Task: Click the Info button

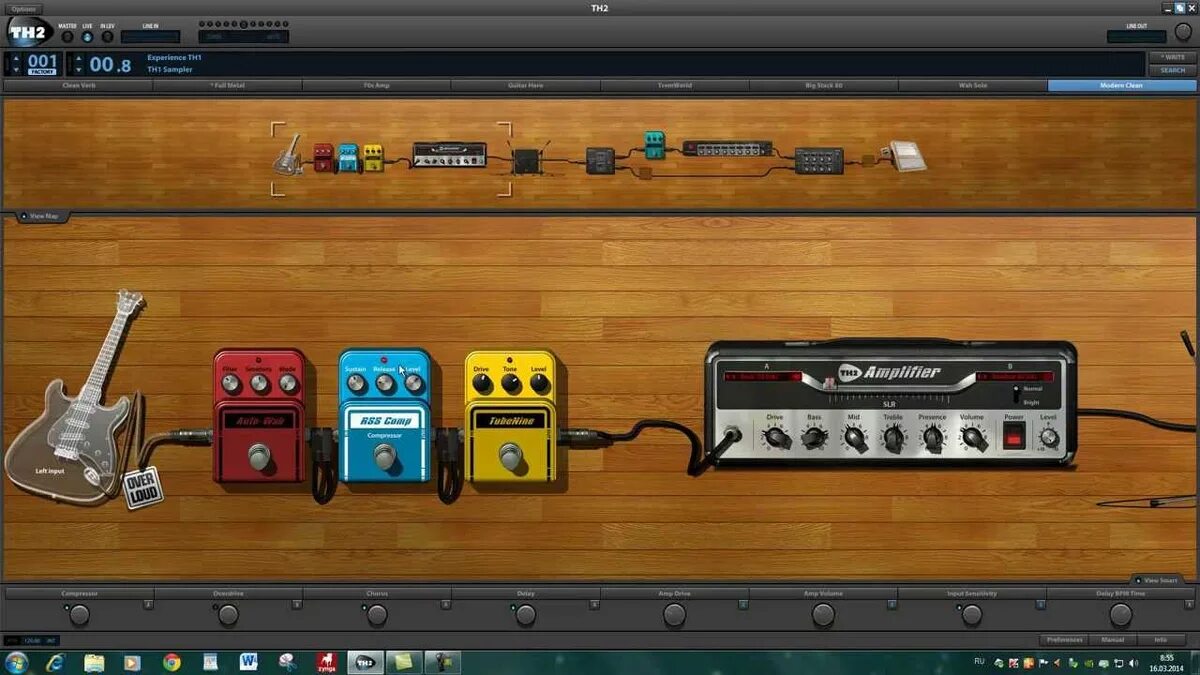Action: [1160, 639]
